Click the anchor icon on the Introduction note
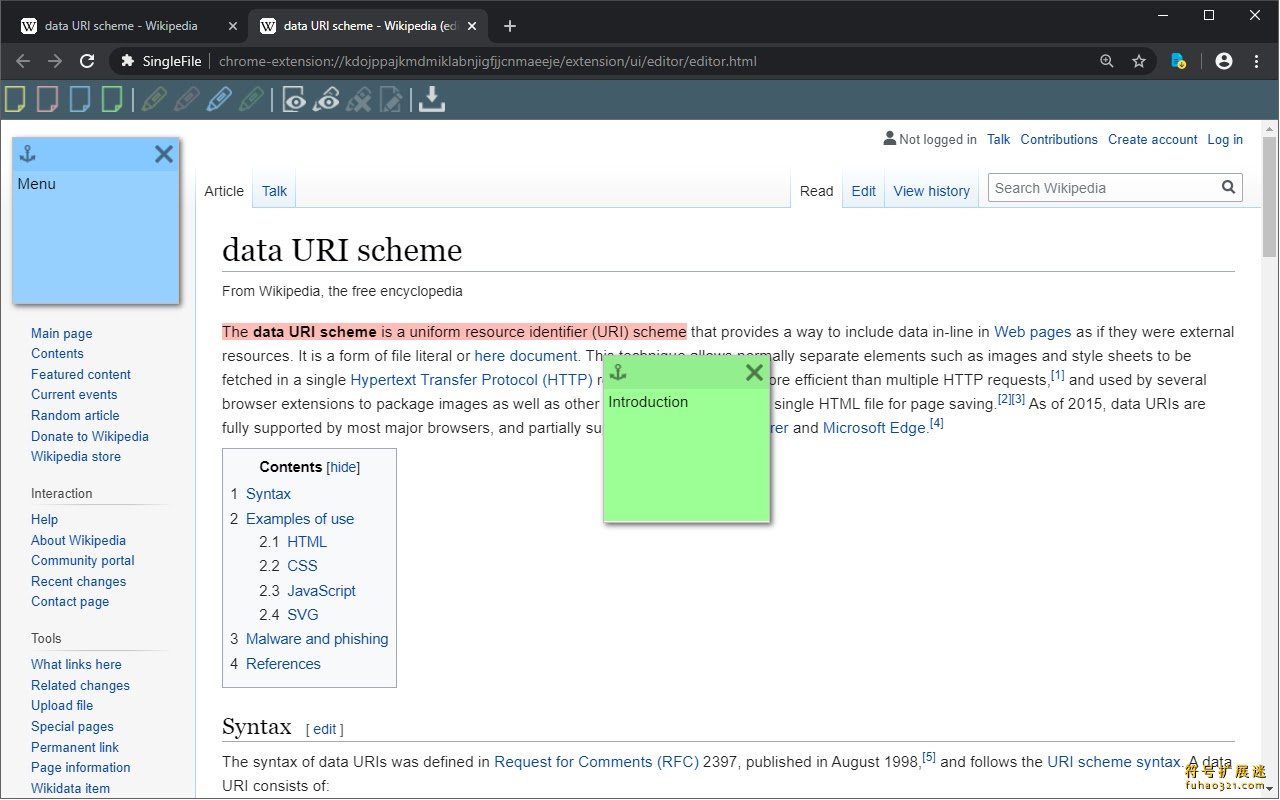Screen dimensions: 1280x800 point(618,373)
